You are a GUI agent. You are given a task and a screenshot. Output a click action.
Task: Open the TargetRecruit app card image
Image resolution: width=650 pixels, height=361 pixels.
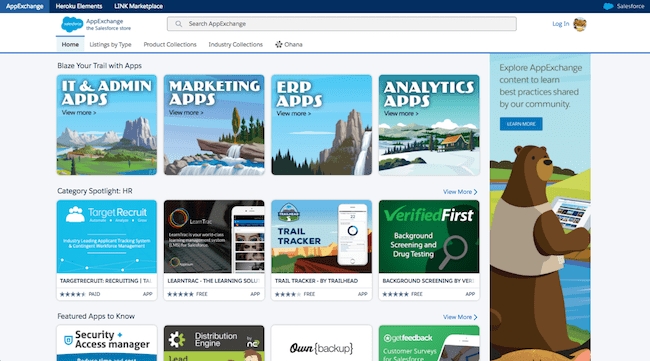click(x=107, y=237)
